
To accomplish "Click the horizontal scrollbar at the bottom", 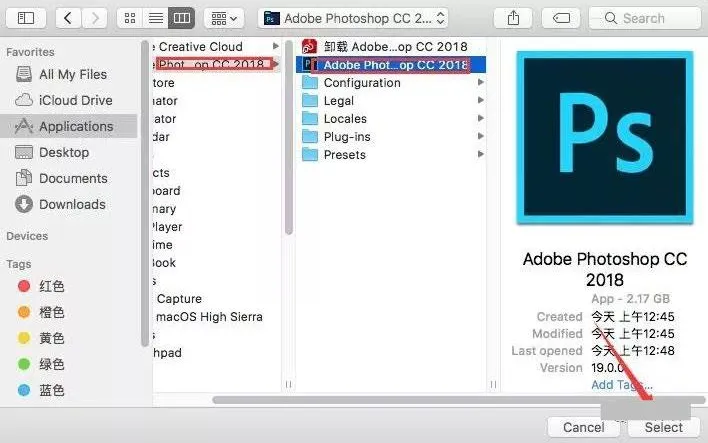I will pos(458,400).
